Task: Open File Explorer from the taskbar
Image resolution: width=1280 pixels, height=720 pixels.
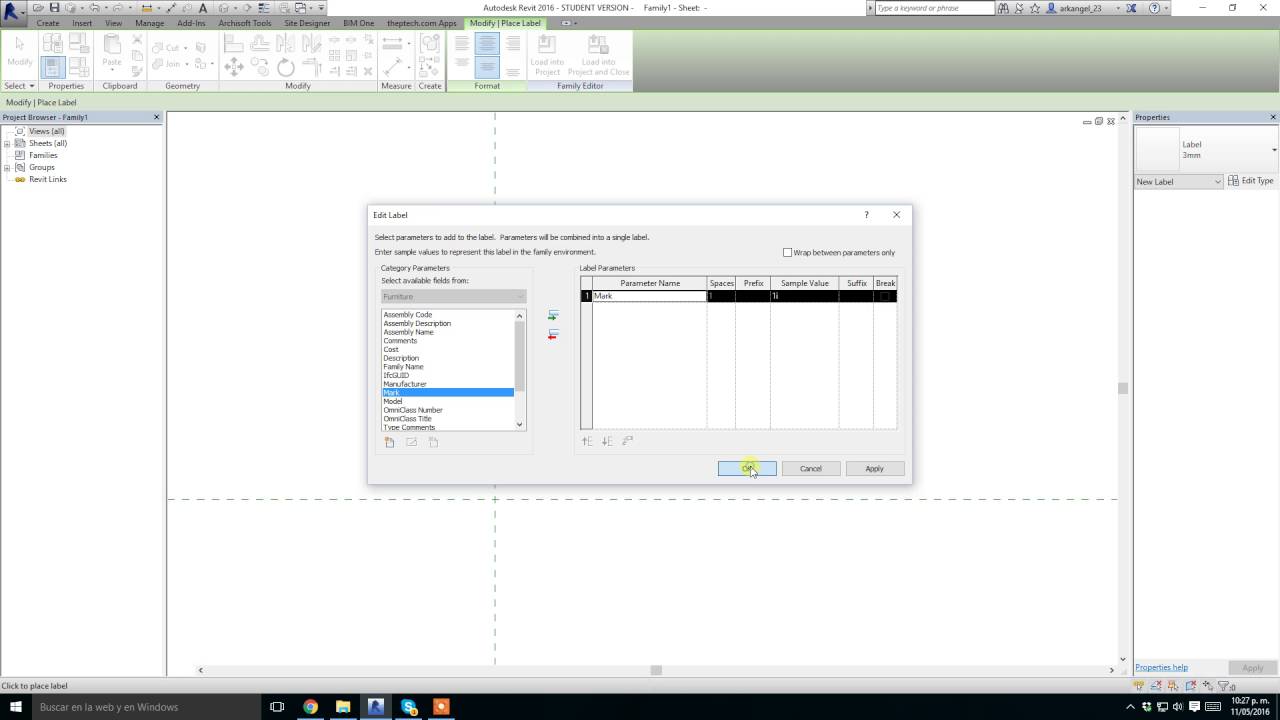Action: click(x=343, y=707)
